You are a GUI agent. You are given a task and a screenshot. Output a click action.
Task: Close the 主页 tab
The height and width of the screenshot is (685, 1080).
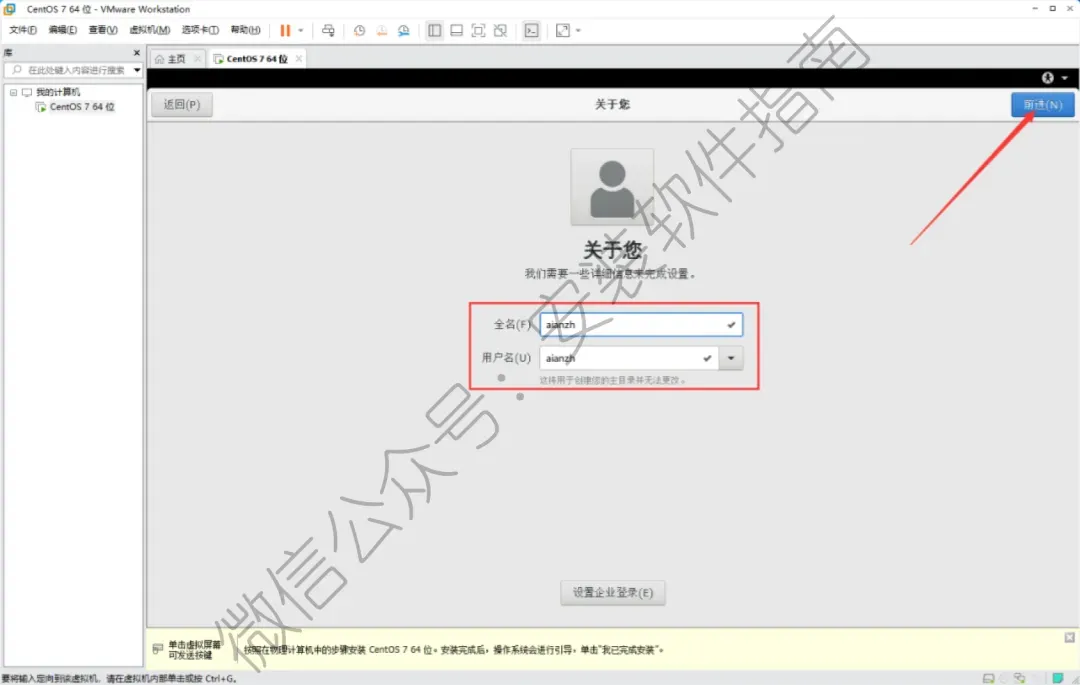click(198, 59)
